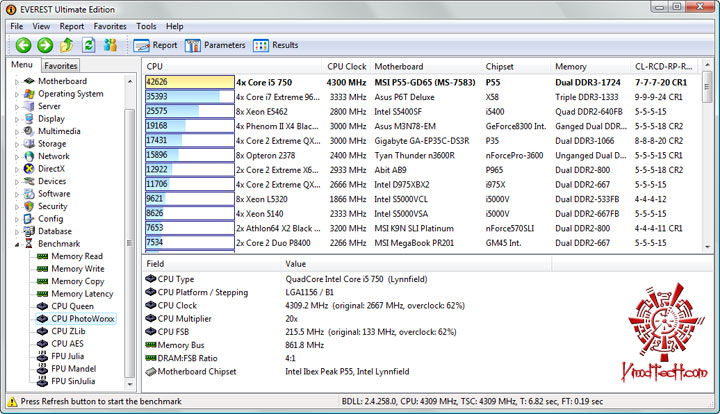Open the Help menu
This screenshot has height=414, width=720.
pyautogui.click(x=174, y=26)
